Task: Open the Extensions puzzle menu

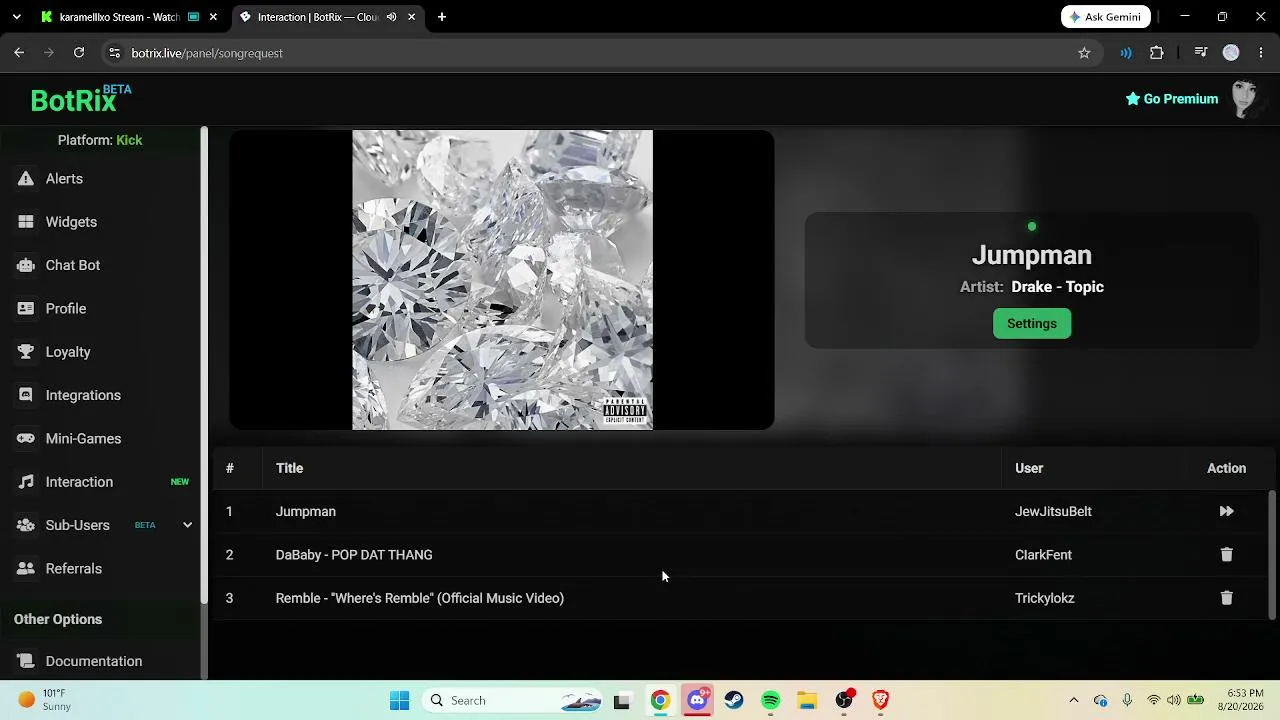Action: coord(1157,53)
